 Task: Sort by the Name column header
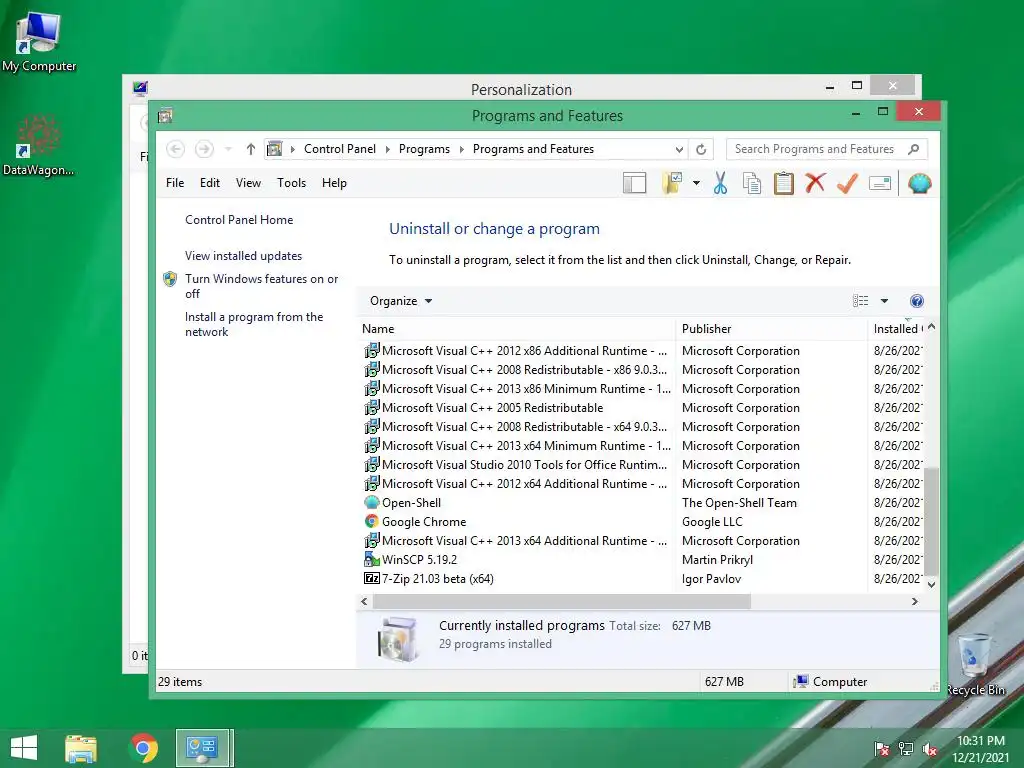(516, 328)
